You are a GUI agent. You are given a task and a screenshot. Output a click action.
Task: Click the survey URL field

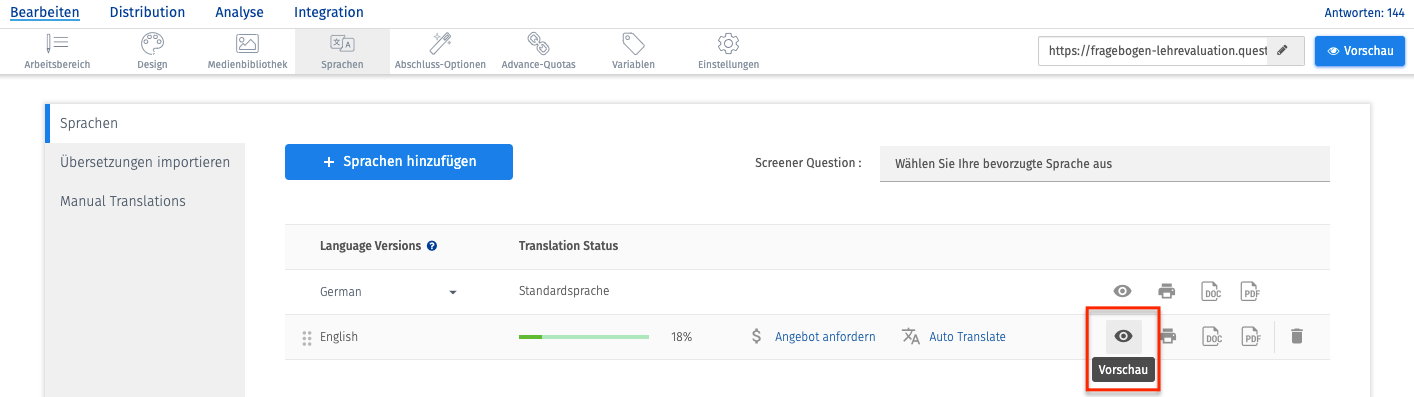pyautogui.click(x=1153, y=51)
